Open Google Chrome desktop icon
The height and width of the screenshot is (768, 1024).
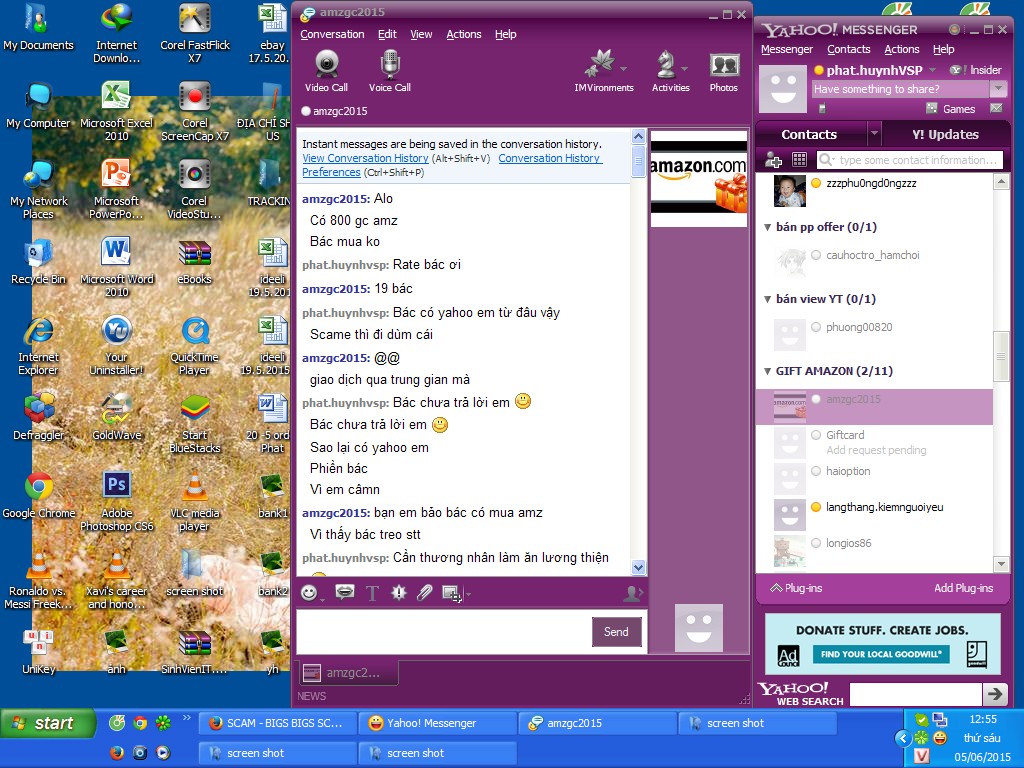click(39, 496)
